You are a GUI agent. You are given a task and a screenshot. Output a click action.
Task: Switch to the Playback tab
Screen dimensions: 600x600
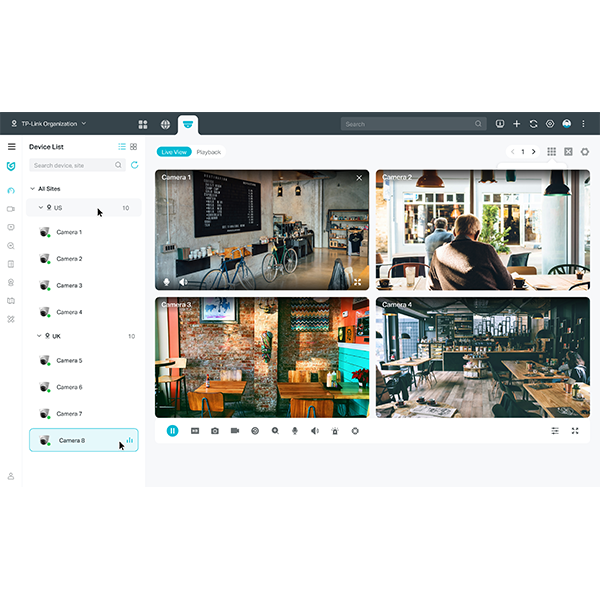click(x=208, y=152)
